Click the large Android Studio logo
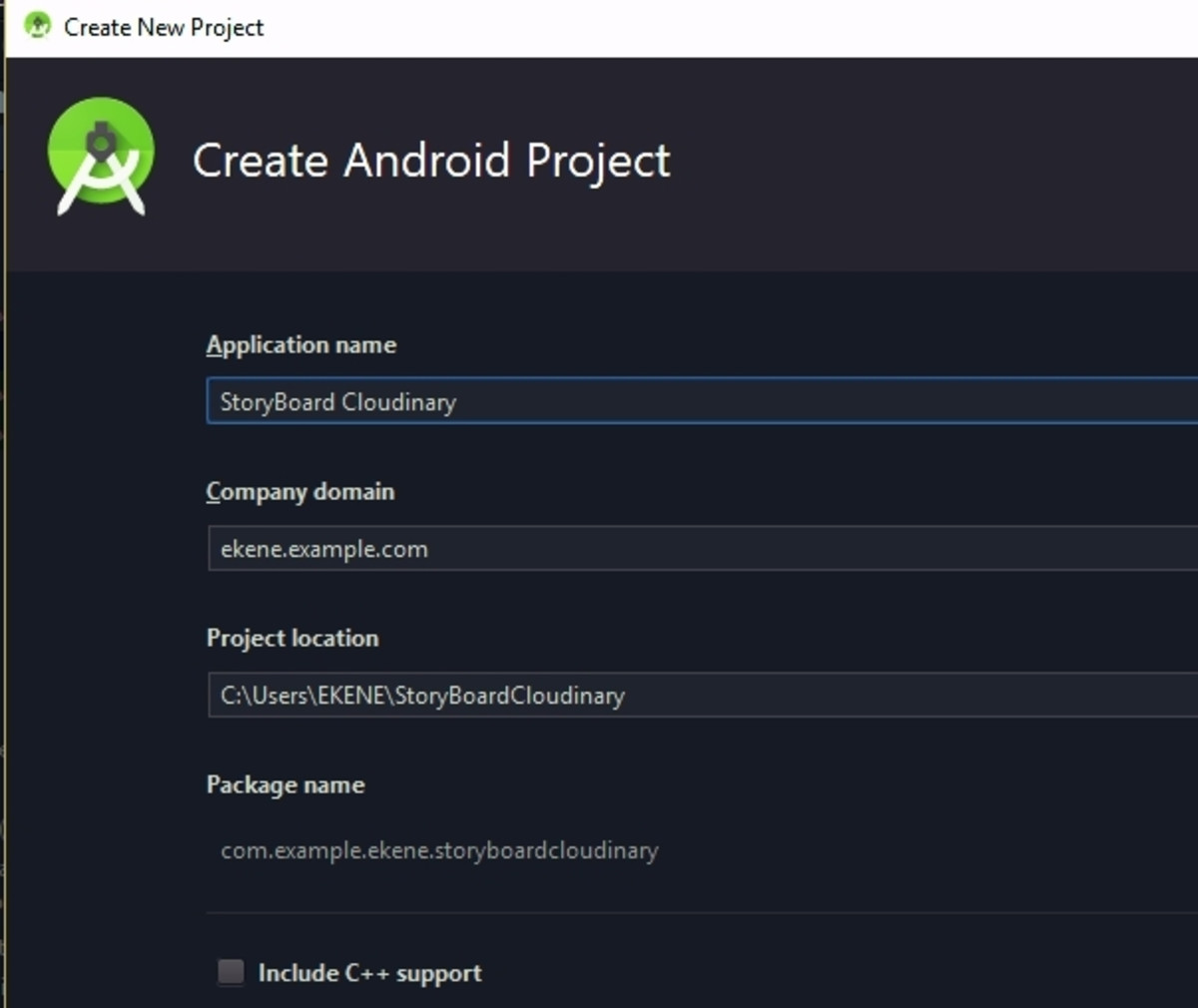Viewport: 1198px width, 1008px height. (101, 157)
